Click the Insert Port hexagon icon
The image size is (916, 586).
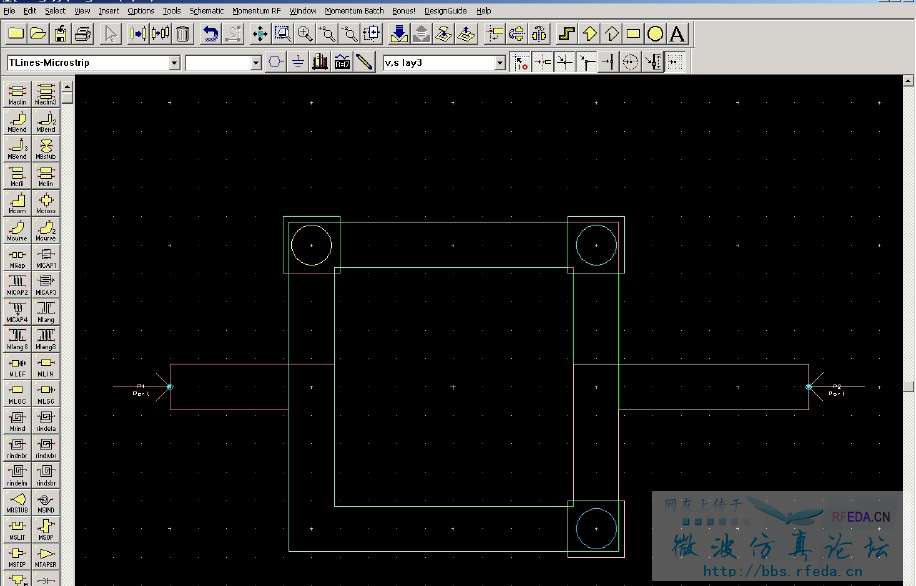(x=275, y=62)
